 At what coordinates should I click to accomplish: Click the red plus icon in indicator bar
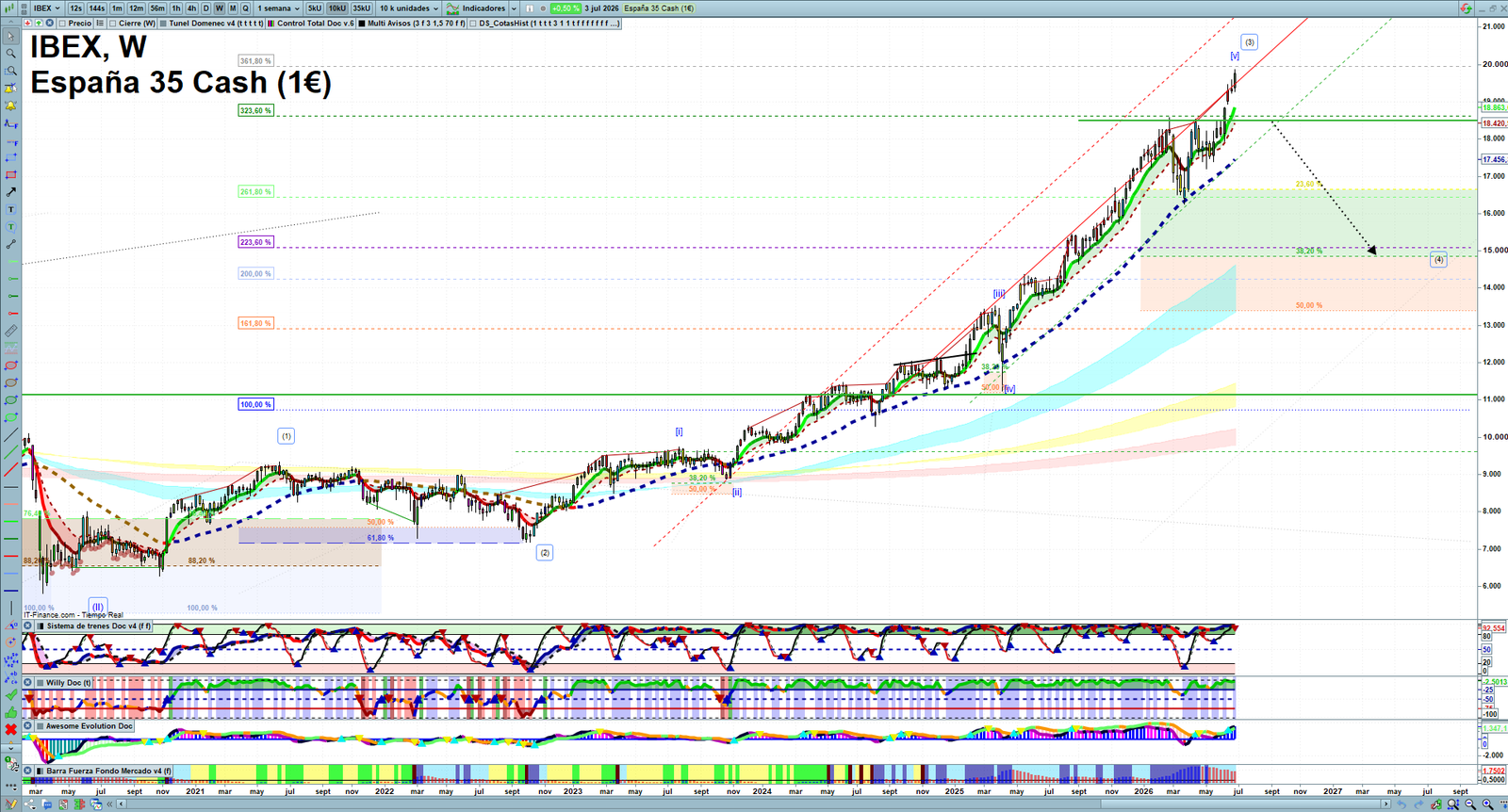pyautogui.click(x=28, y=24)
